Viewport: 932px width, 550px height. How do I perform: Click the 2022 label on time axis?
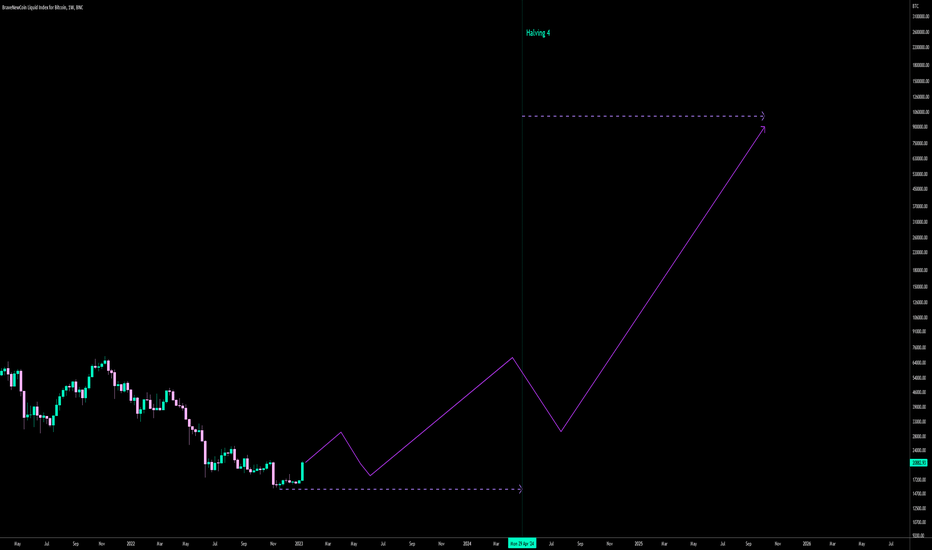pyautogui.click(x=131, y=543)
